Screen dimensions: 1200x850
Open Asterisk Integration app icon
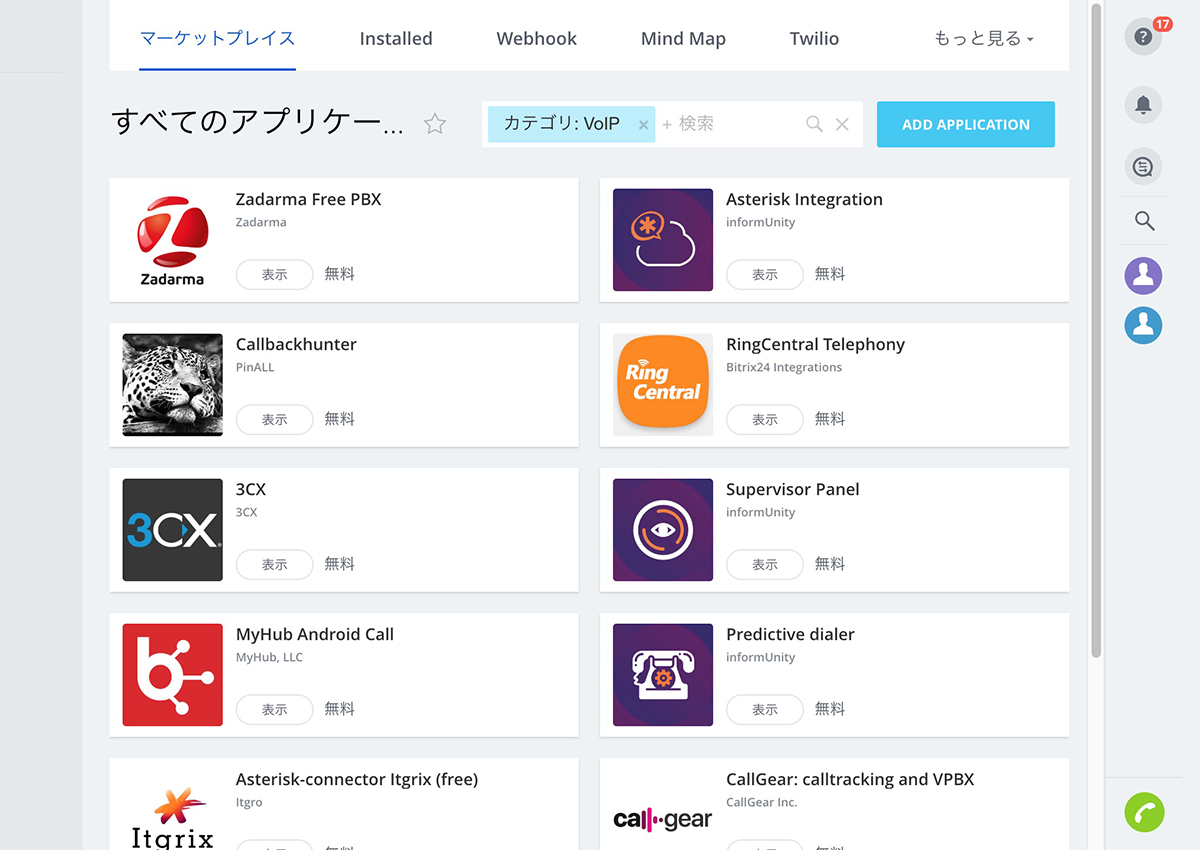coord(663,240)
